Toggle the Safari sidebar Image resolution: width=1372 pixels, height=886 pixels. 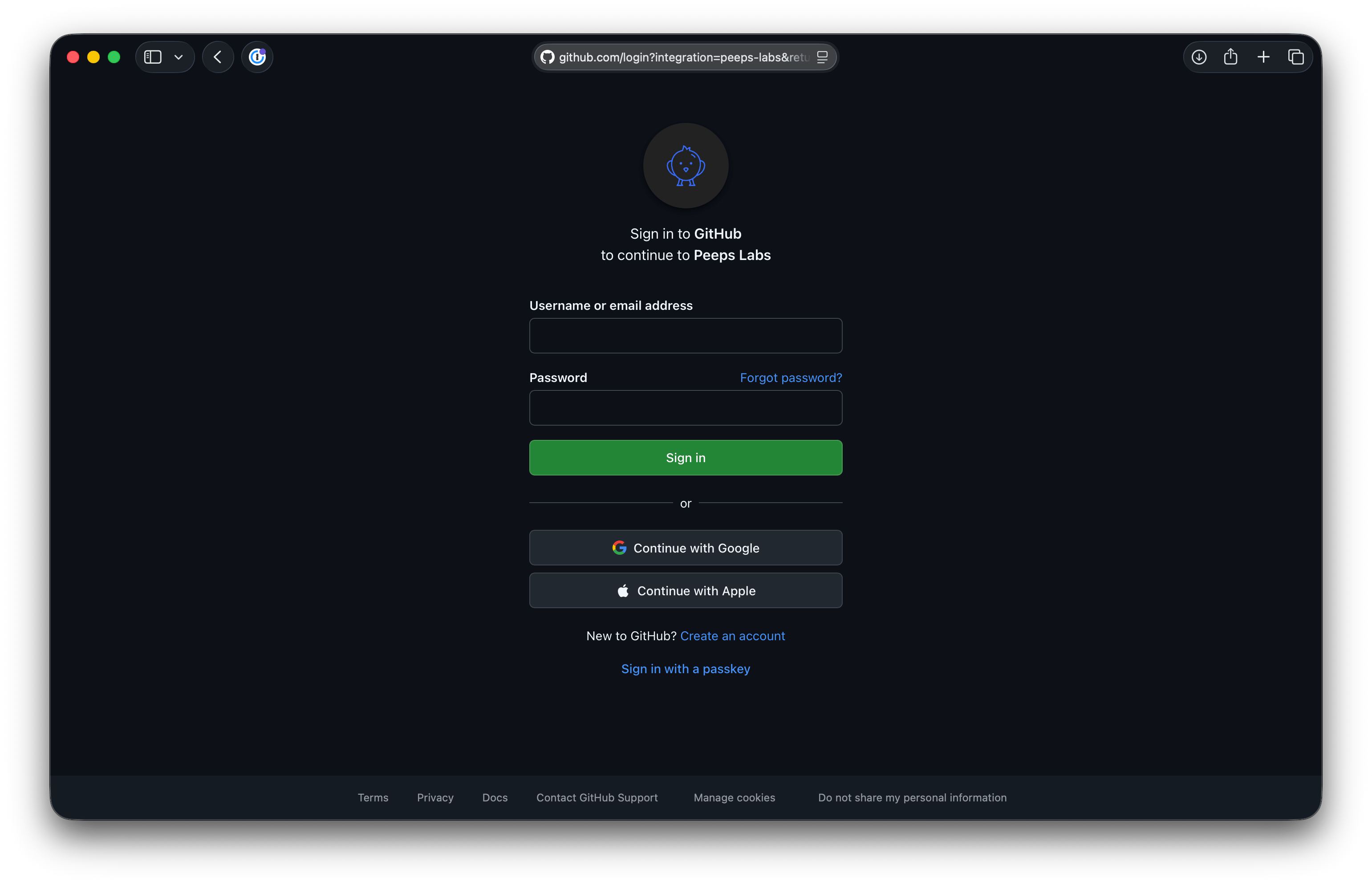pyautogui.click(x=152, y=57)
